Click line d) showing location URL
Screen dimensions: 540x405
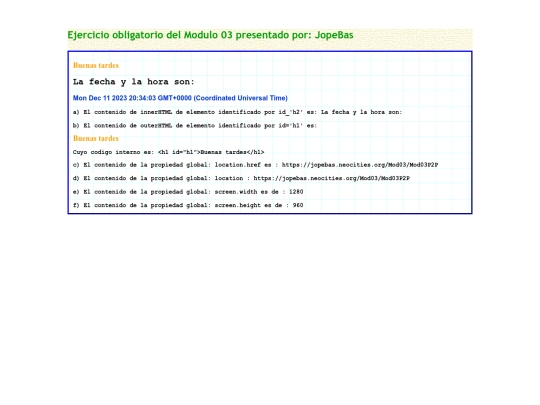click(241, 178)
